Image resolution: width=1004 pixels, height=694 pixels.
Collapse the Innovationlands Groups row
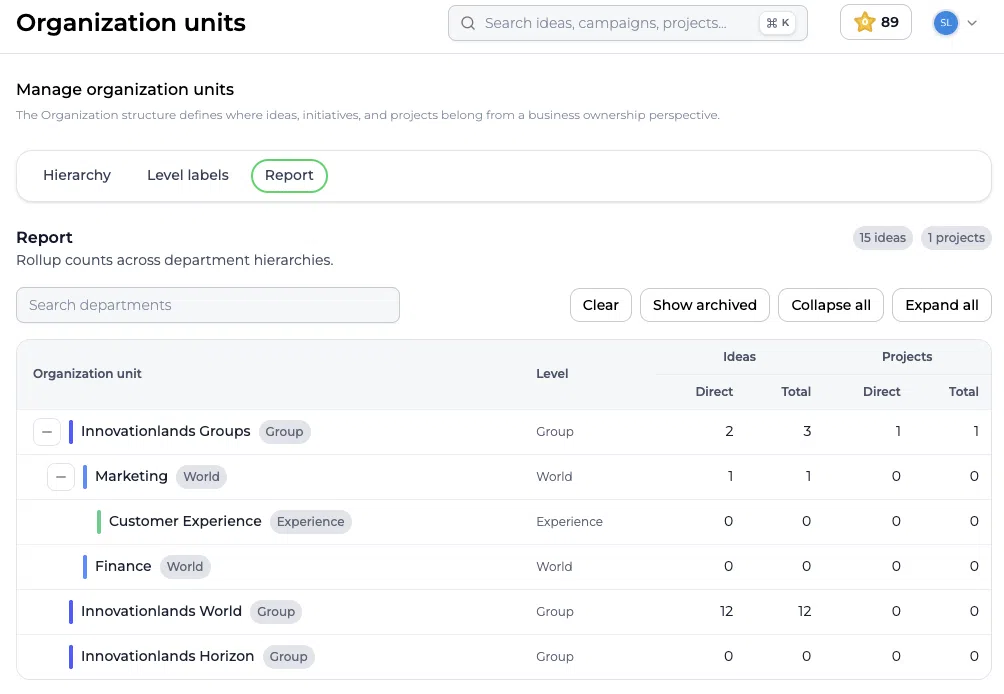coord(47,432)
